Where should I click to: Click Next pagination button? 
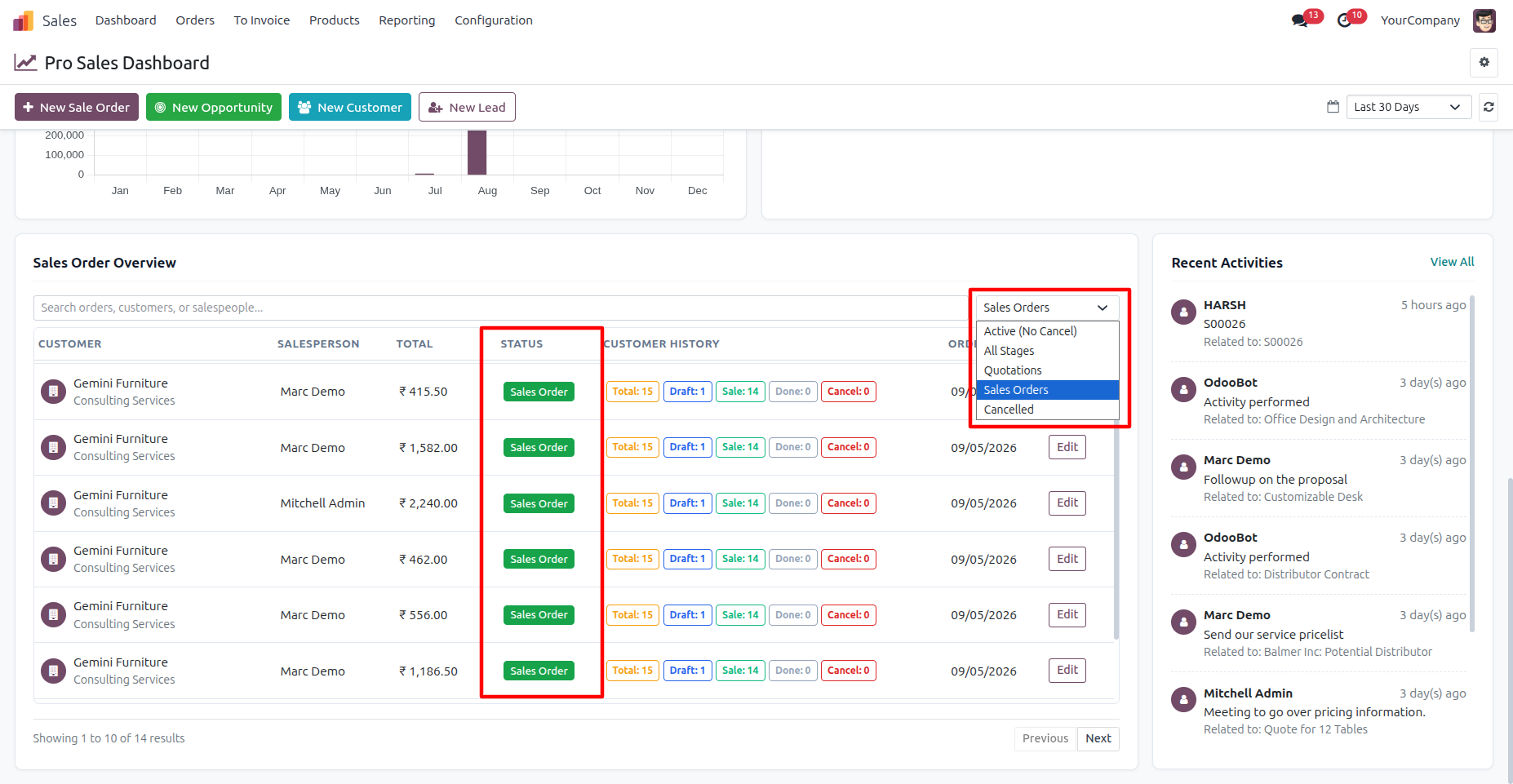click(1098, 738)
